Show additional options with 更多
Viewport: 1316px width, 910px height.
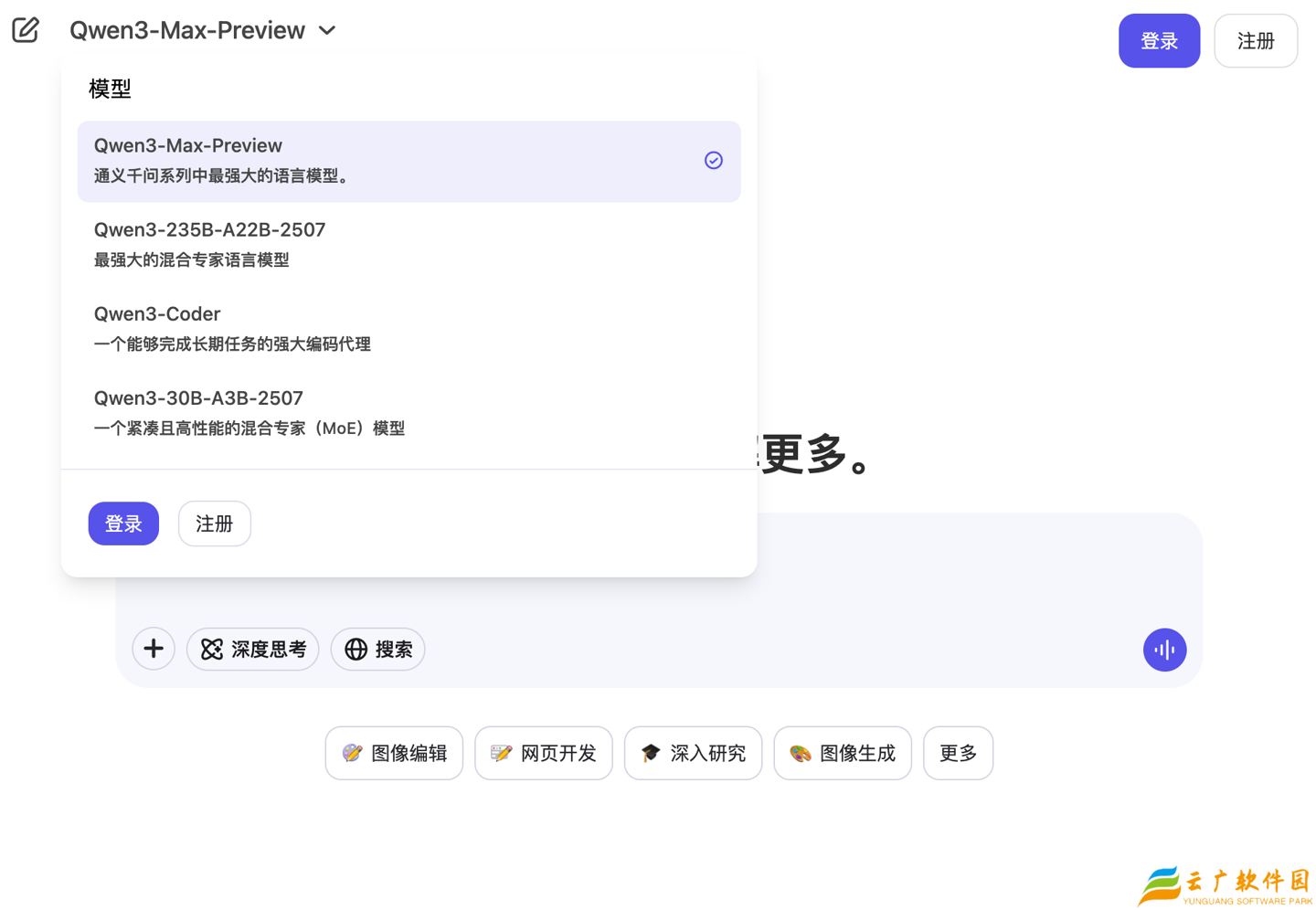[x=958, y=753]
